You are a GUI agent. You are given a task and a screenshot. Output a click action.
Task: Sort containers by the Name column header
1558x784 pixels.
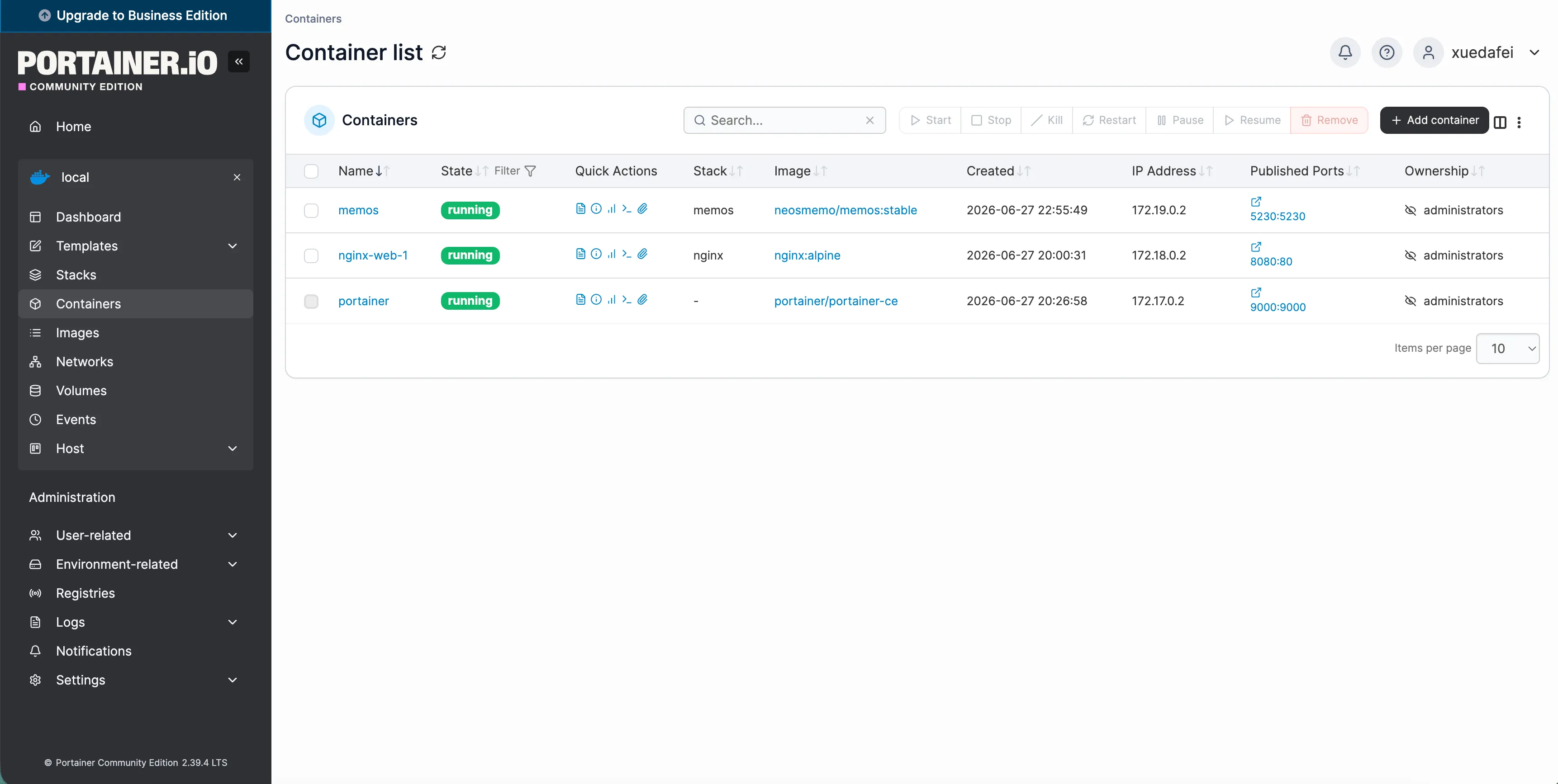364,171
